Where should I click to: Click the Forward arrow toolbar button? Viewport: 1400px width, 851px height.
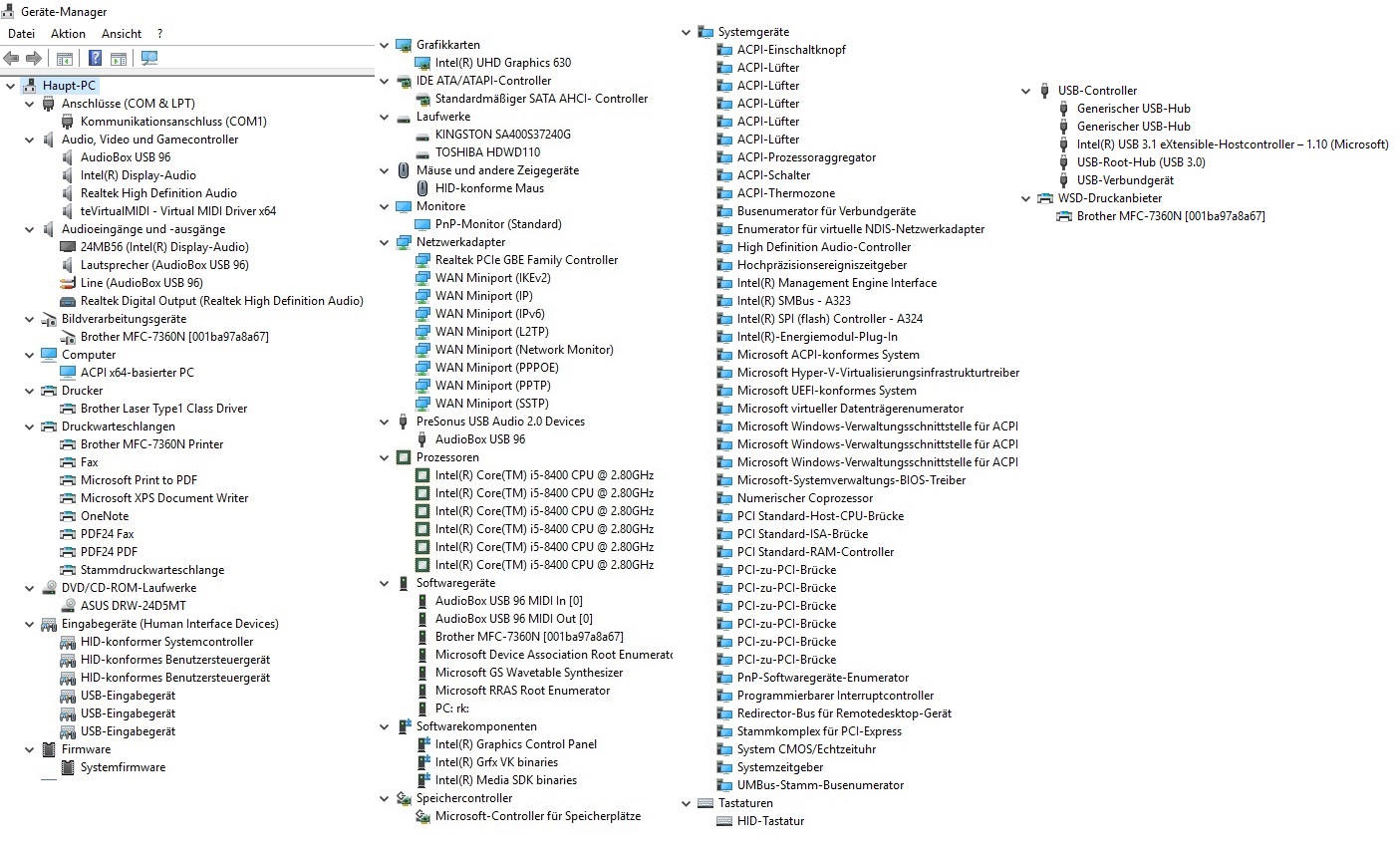(x=34, y=58)
